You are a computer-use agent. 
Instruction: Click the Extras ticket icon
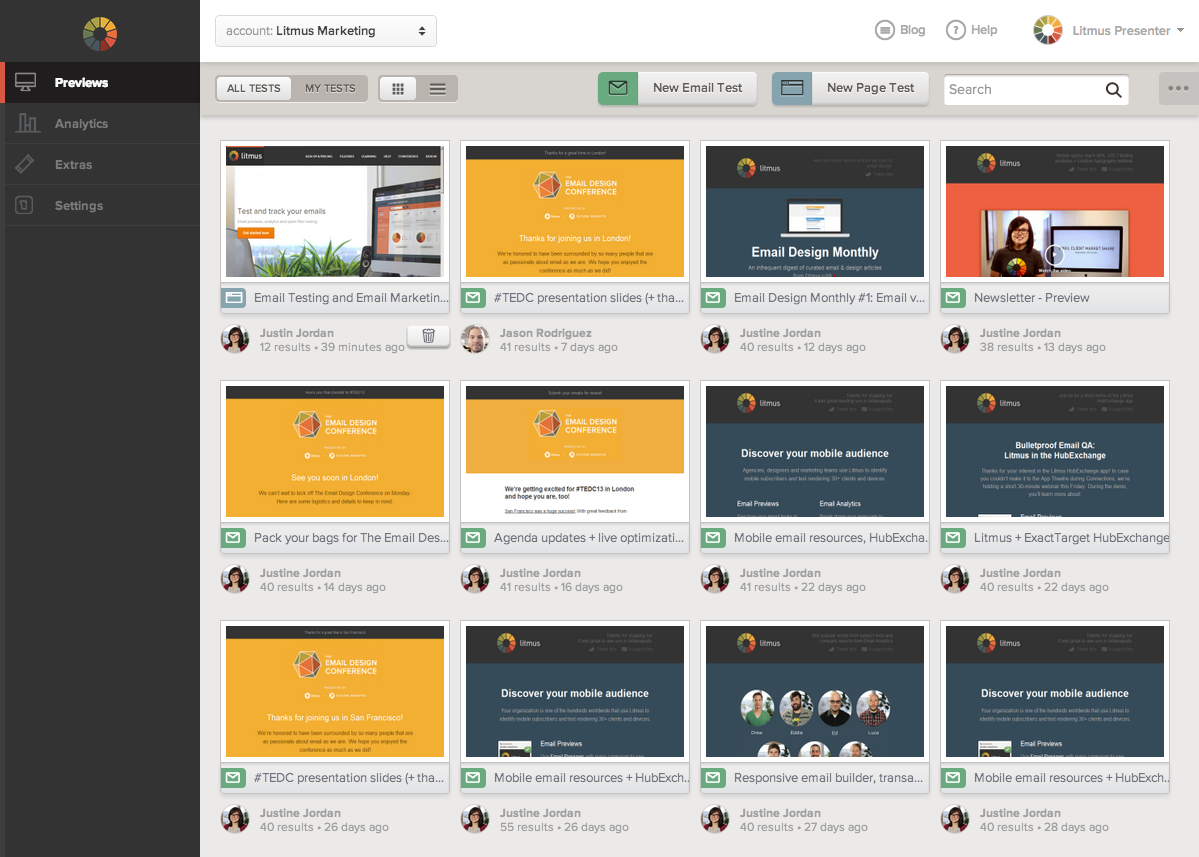coord(24,164)
